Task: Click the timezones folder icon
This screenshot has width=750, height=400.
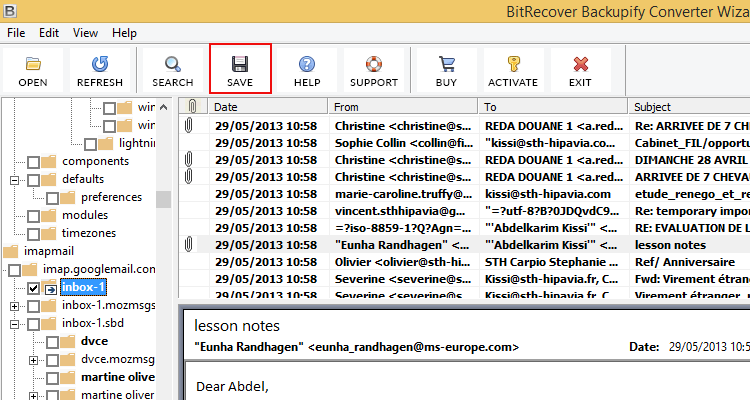Action: point(48,233)
